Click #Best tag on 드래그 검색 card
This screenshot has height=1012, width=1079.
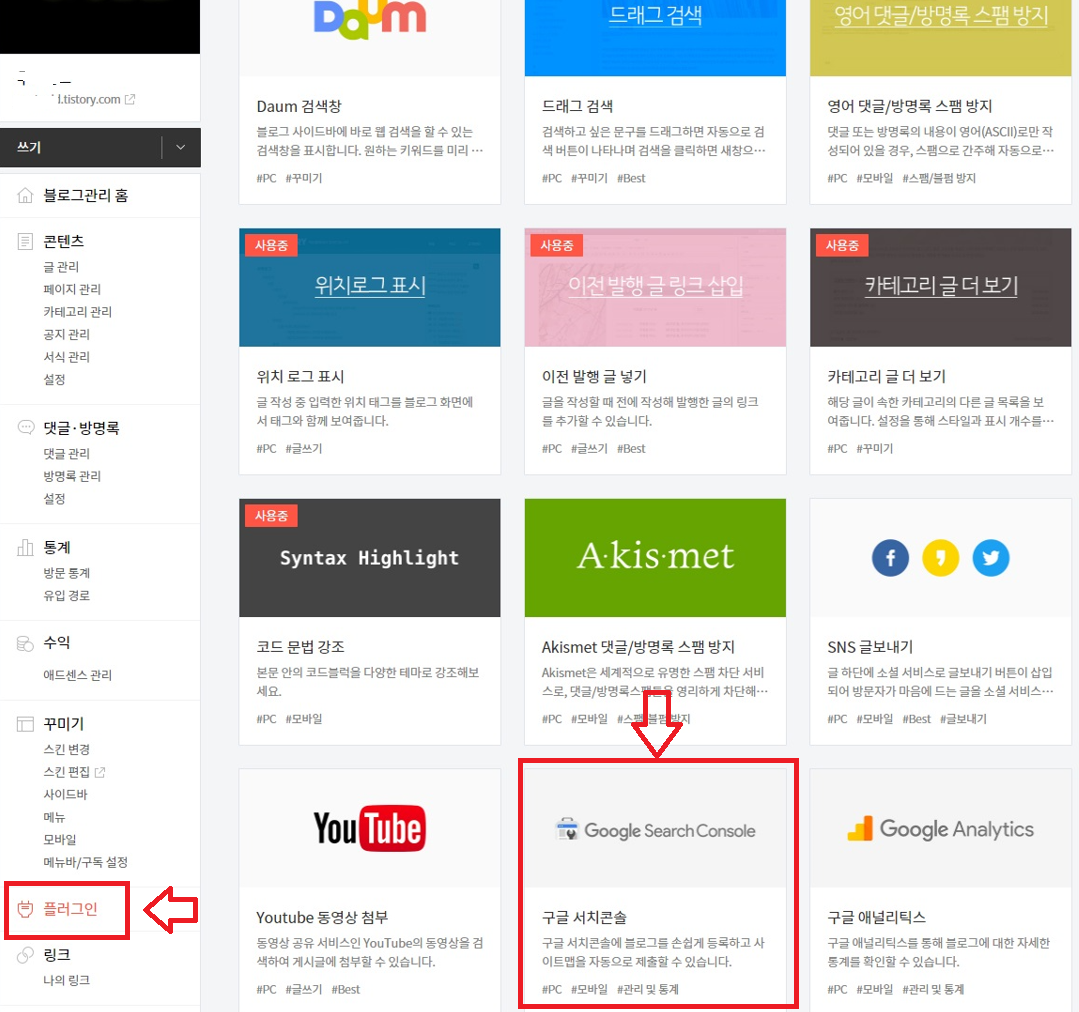(x=631, y=178)
